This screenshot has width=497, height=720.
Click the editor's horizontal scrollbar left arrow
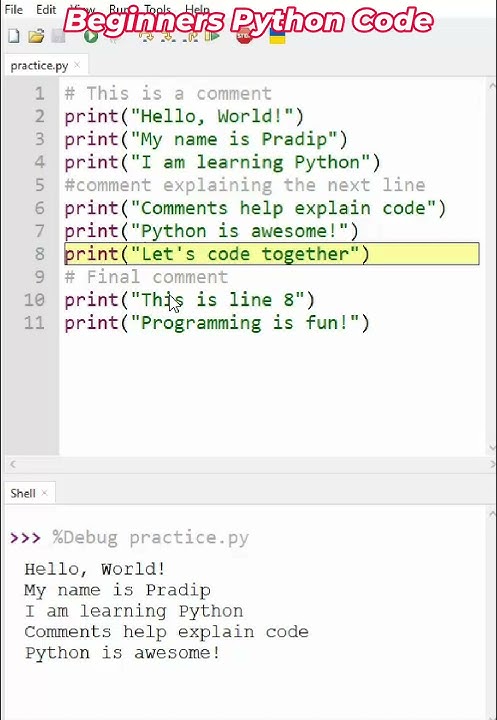(13, 465)
